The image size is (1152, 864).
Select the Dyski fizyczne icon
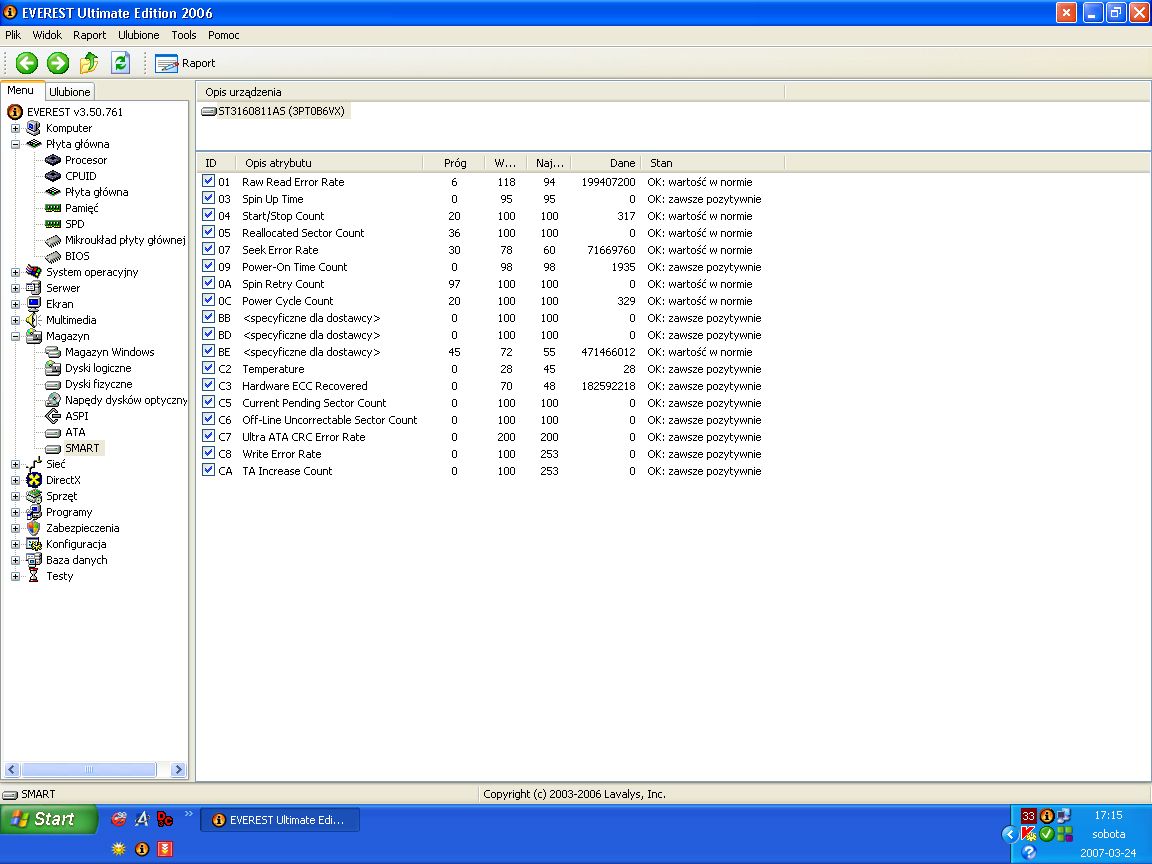pos(53,384)
